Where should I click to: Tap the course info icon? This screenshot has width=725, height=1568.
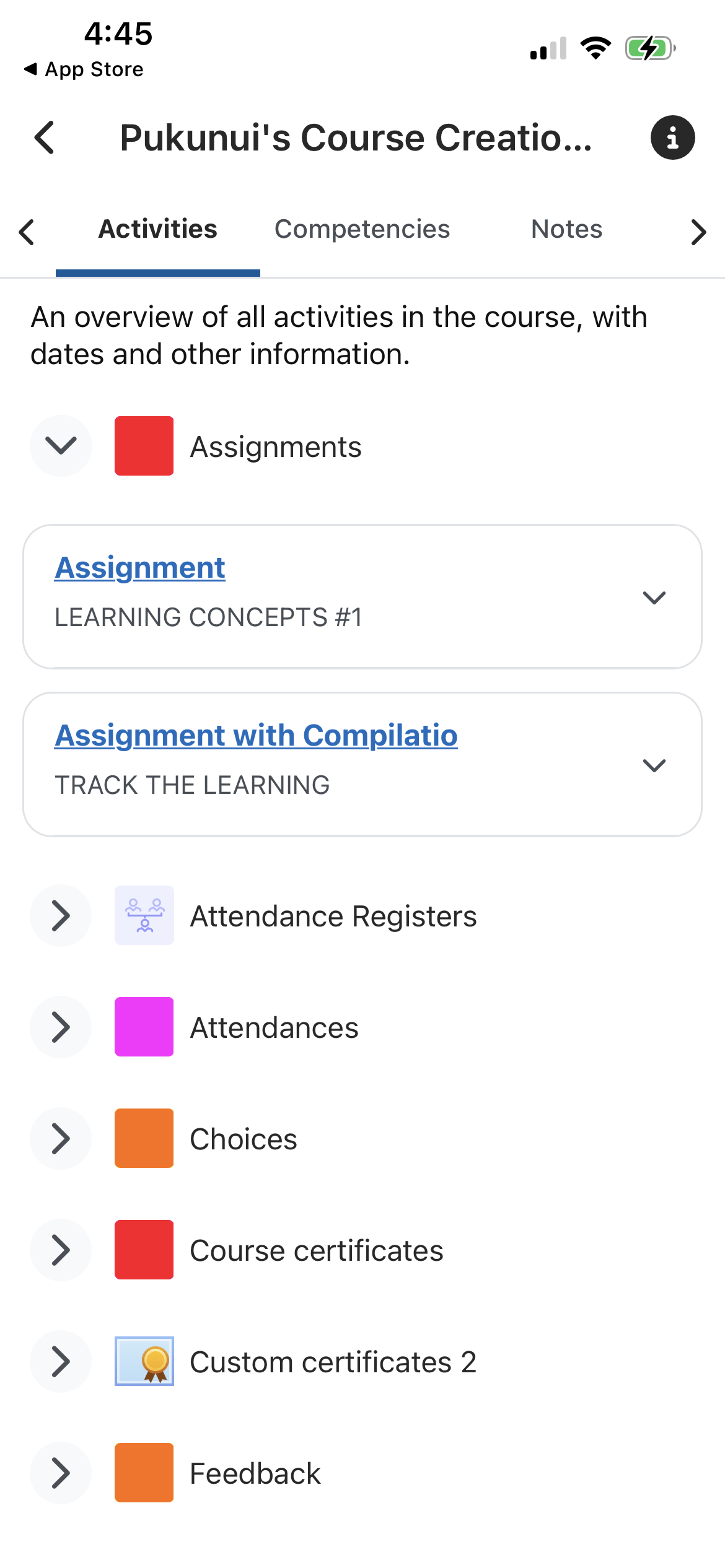tap(672, 137)
